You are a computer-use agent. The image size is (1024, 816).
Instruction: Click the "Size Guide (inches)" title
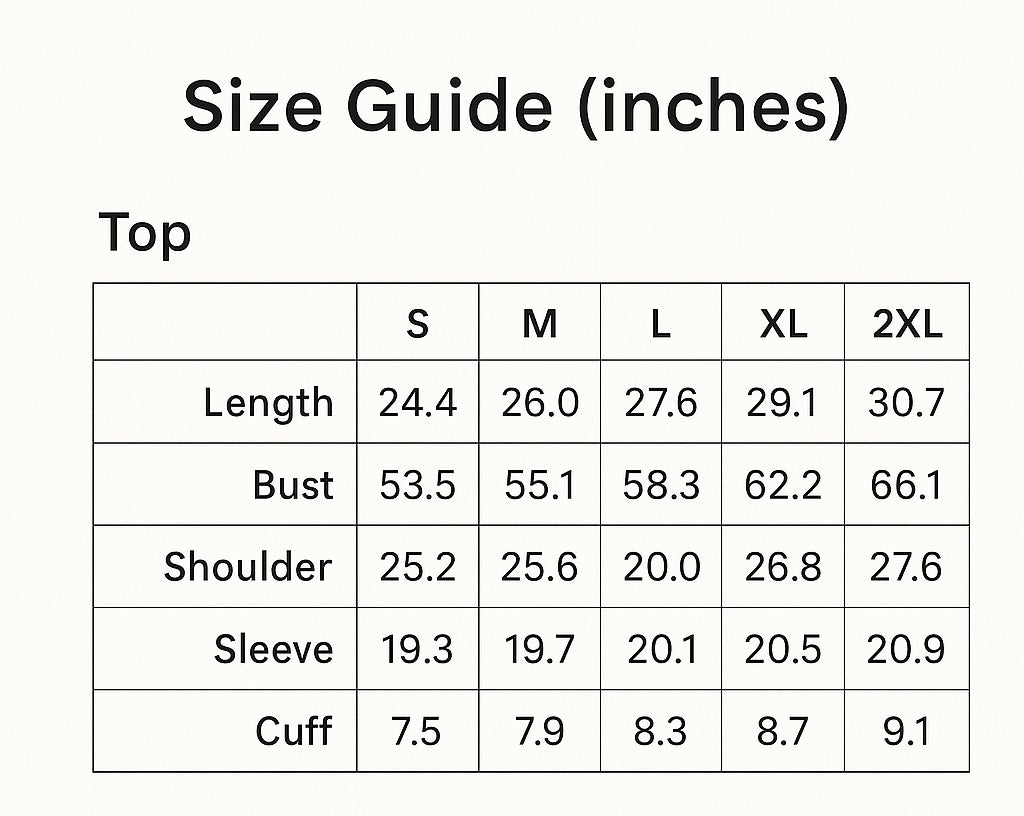pos(515,108)
